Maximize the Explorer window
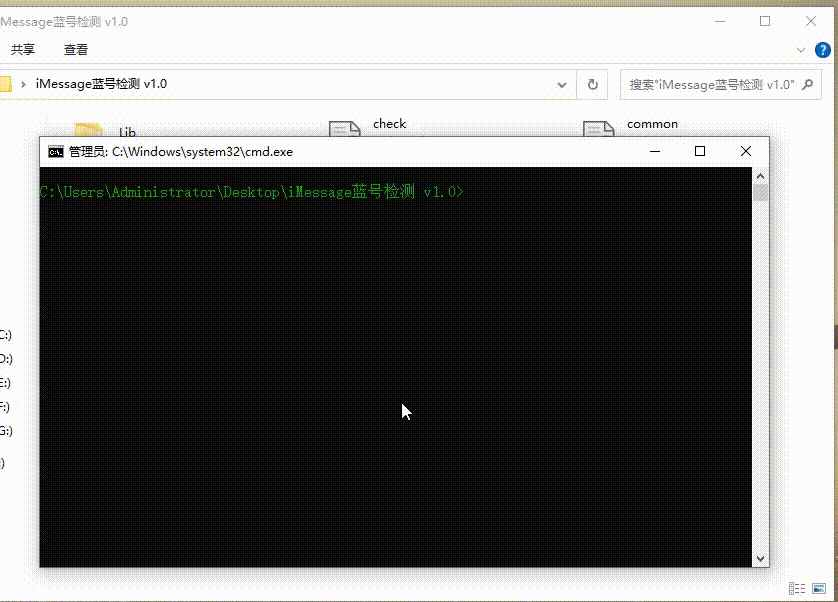This screenshot has height=602, width=838. [765, 21]
